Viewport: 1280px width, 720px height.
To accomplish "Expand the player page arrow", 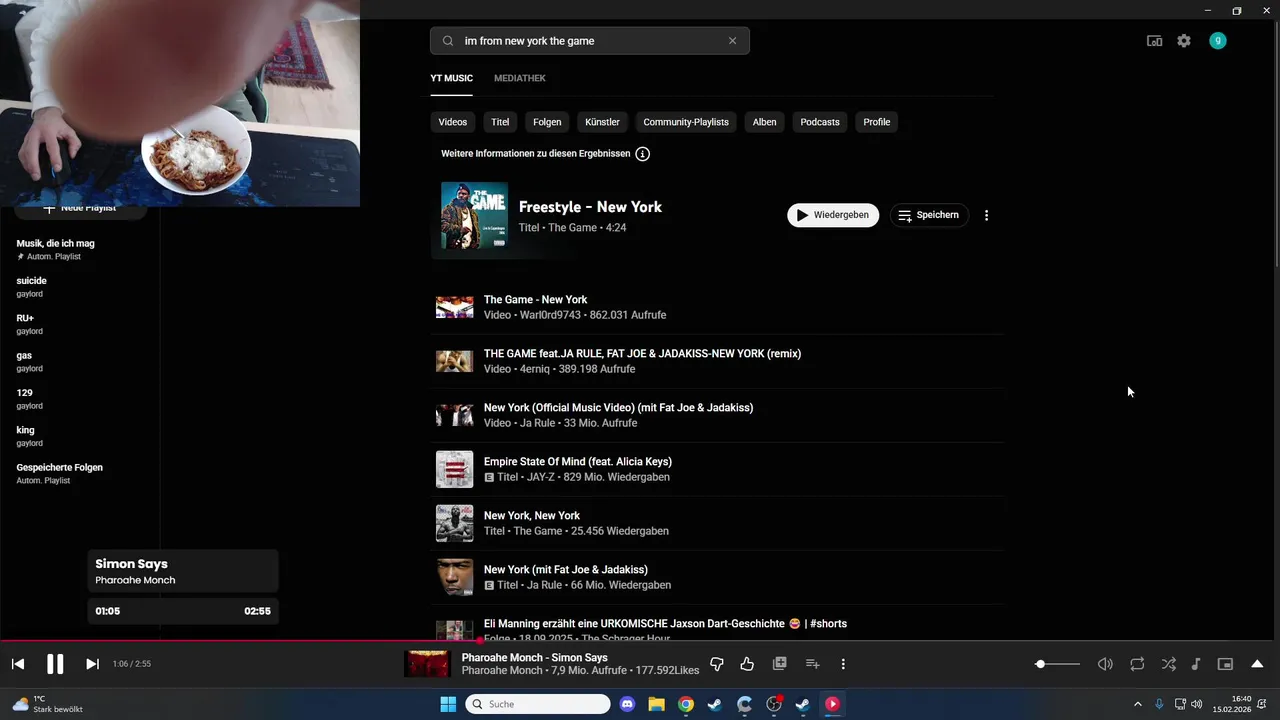I will (x=1257, y=664).
